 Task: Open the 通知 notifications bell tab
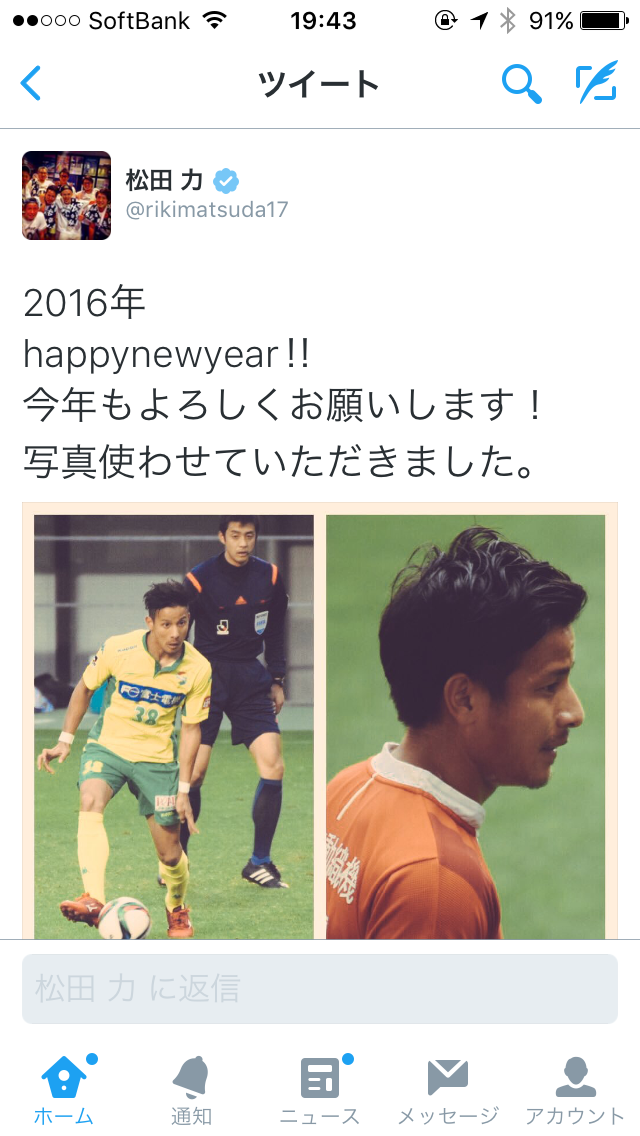[x=191, y=1089]
